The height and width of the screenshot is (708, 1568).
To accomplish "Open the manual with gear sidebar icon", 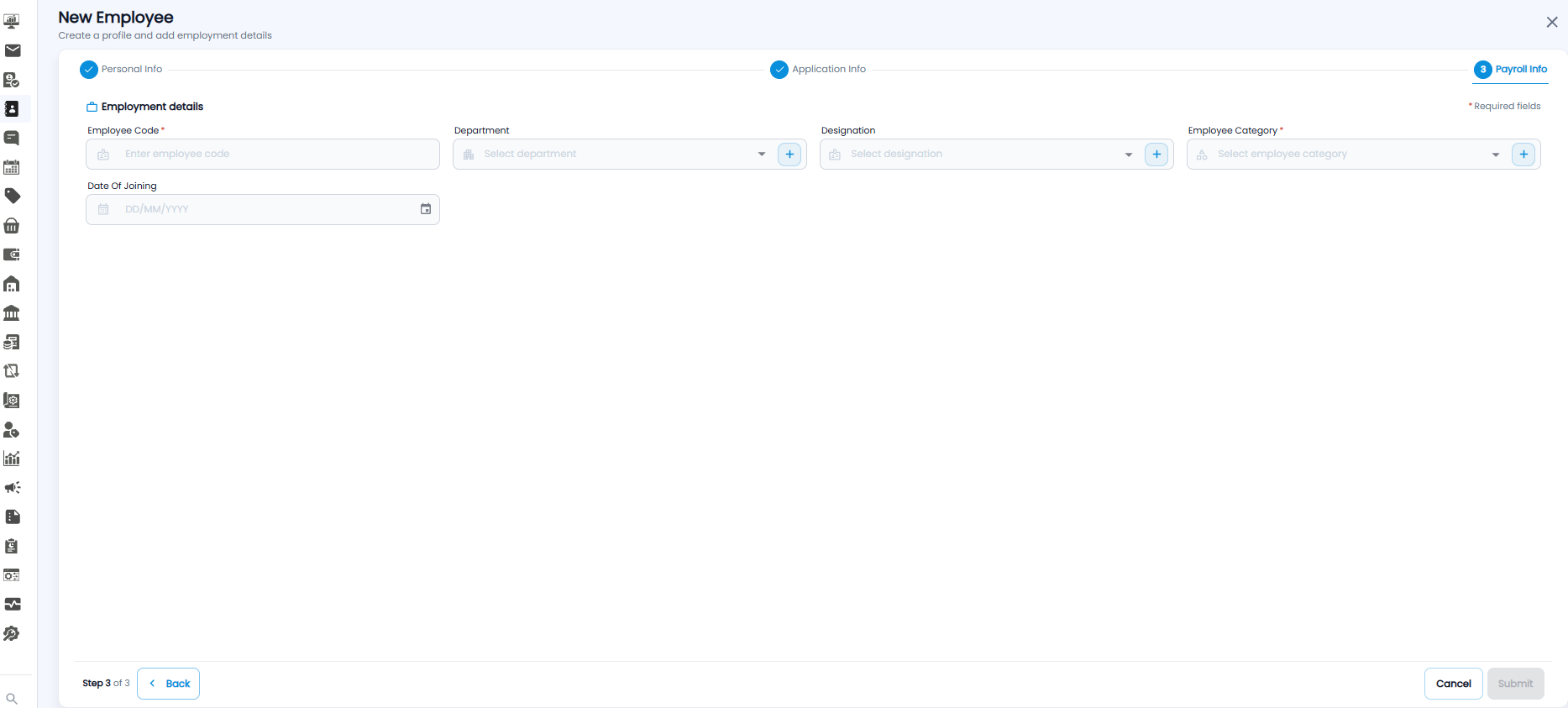I will [12, 400].
